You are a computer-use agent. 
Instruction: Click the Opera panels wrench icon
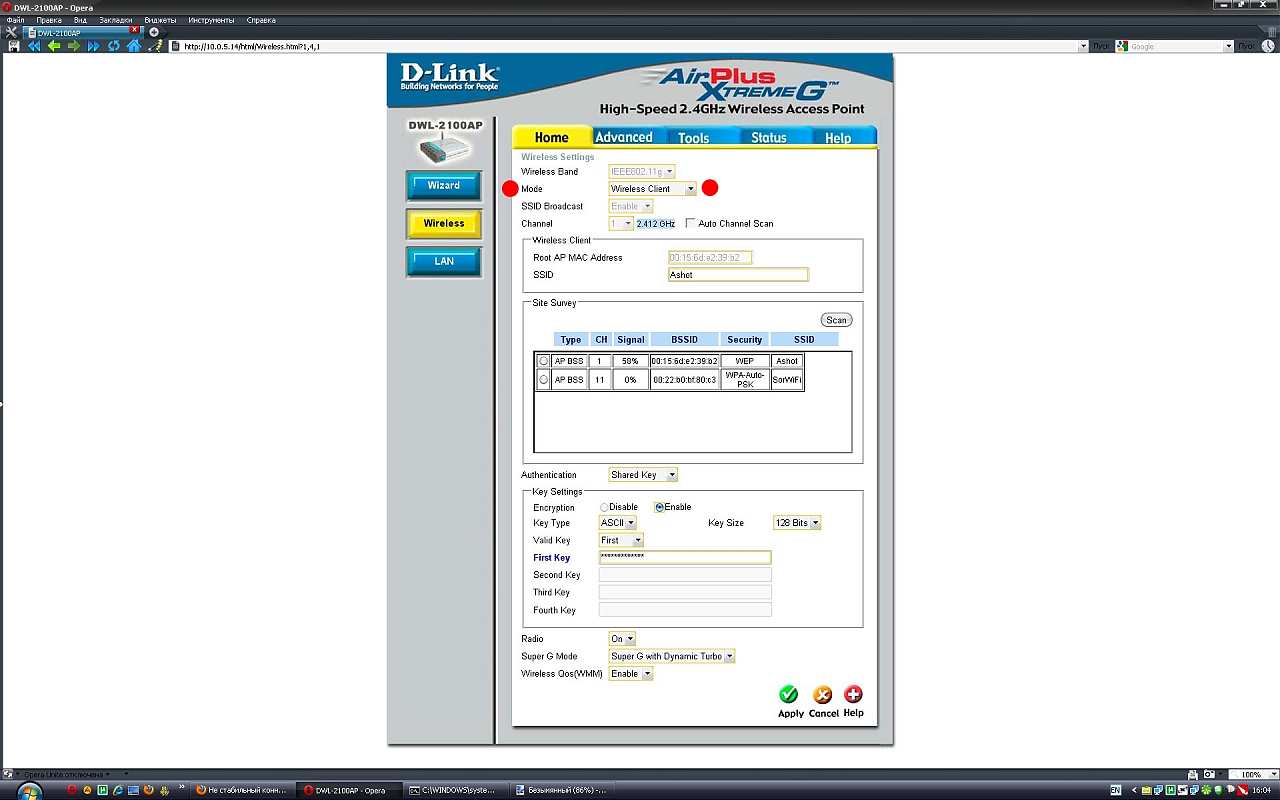(x=12, y=33)
